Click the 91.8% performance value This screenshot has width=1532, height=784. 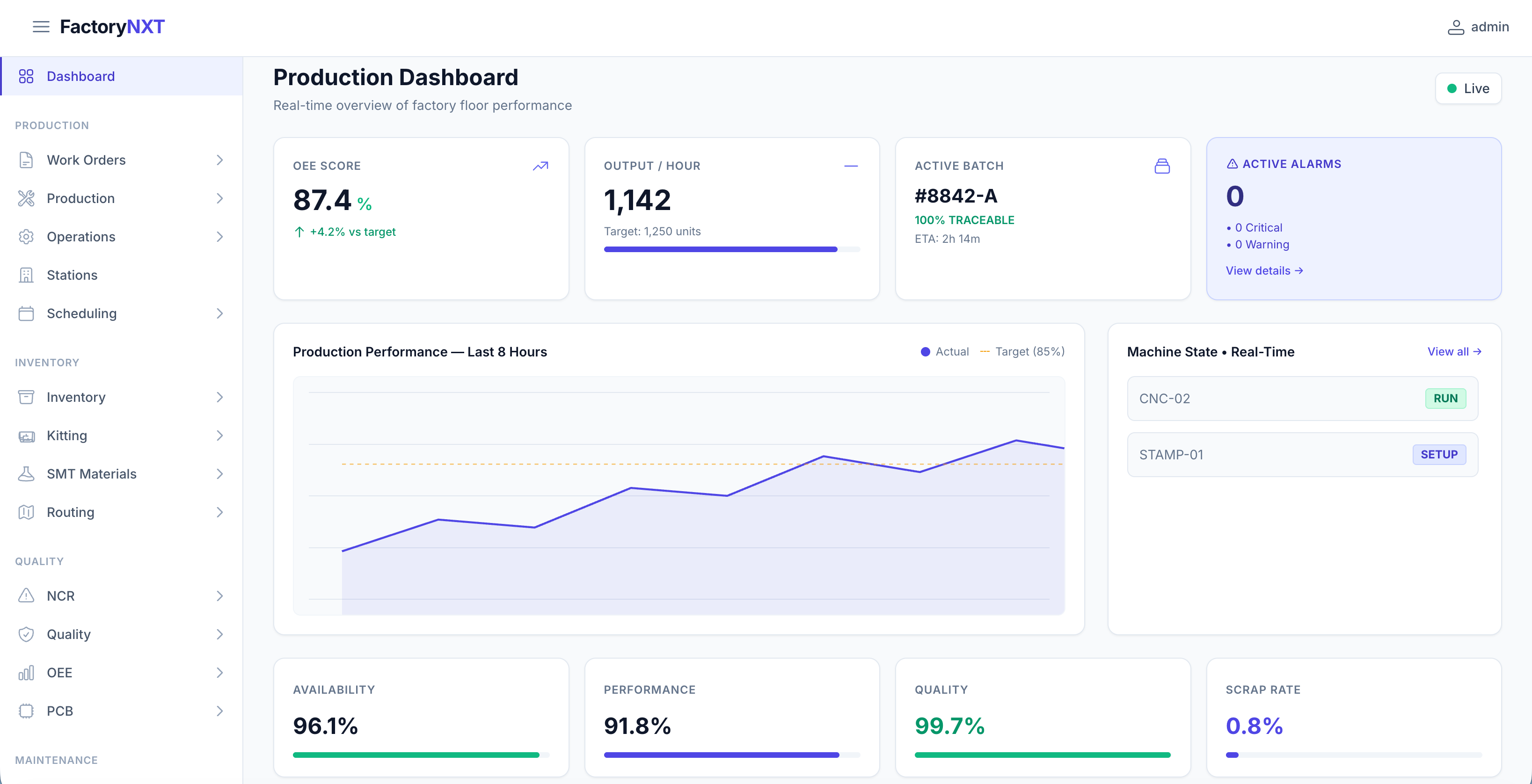coord(637,726)
